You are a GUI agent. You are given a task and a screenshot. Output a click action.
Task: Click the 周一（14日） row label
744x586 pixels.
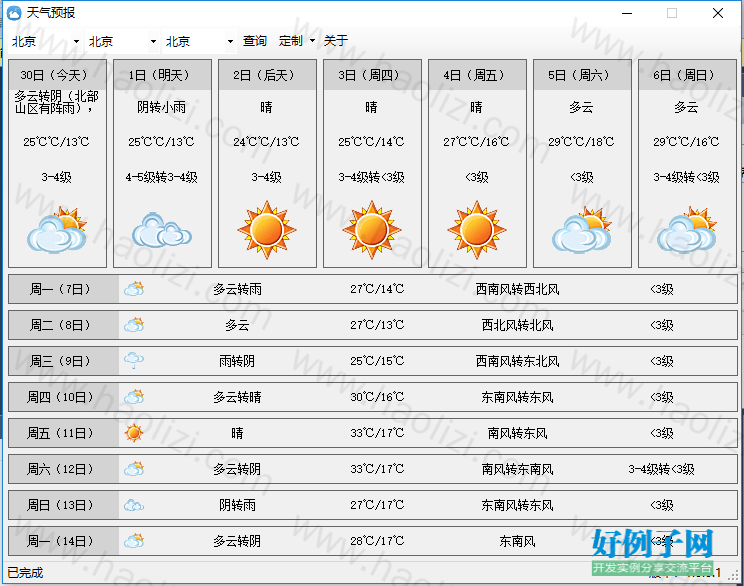[64, 541]
